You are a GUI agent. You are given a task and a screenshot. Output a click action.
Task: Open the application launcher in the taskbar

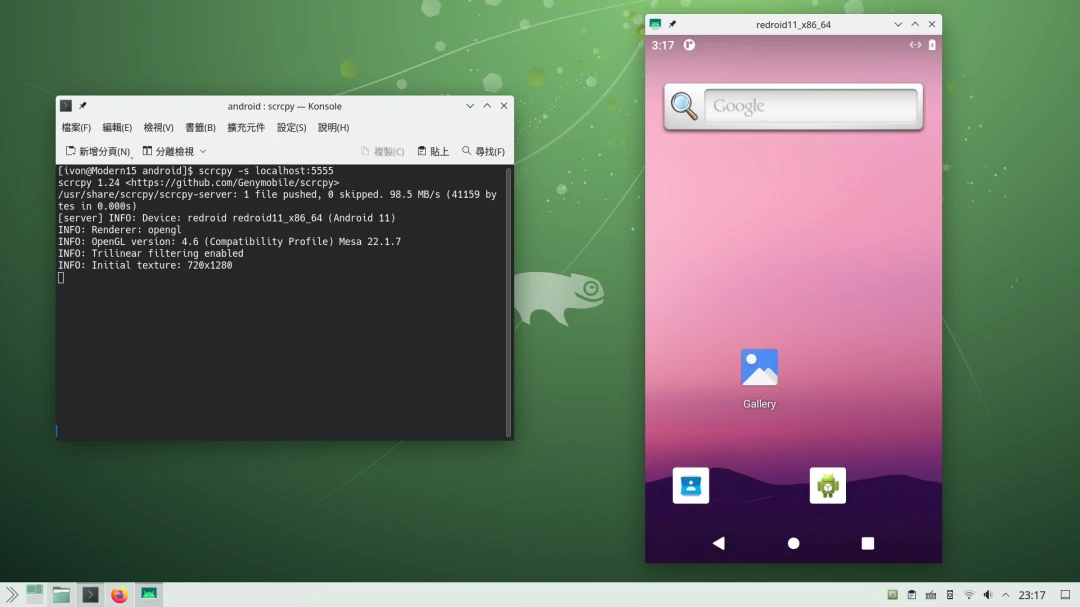point(12,595)
